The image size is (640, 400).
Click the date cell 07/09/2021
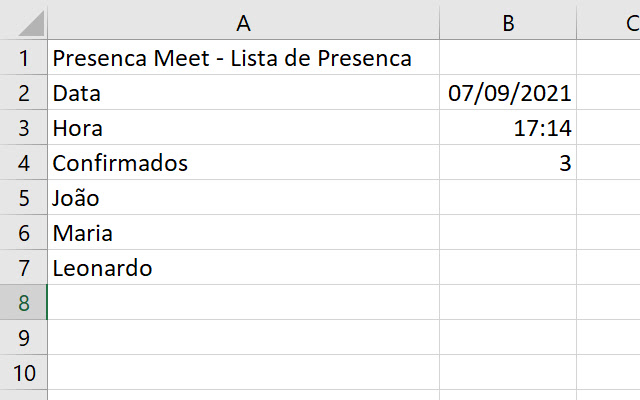pos(508,94)
